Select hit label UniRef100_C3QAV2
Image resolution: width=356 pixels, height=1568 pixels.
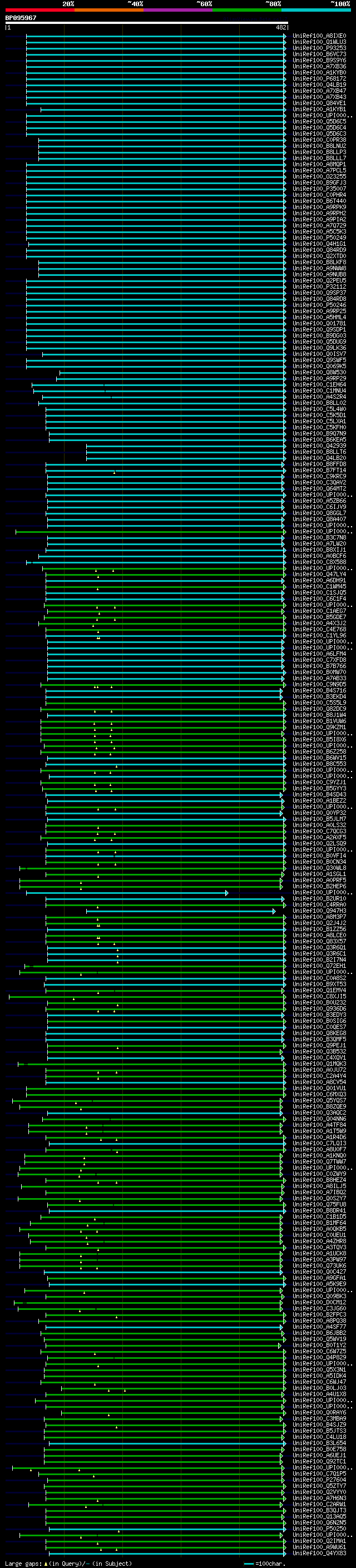pyautogui.click(x=319, y=483)
